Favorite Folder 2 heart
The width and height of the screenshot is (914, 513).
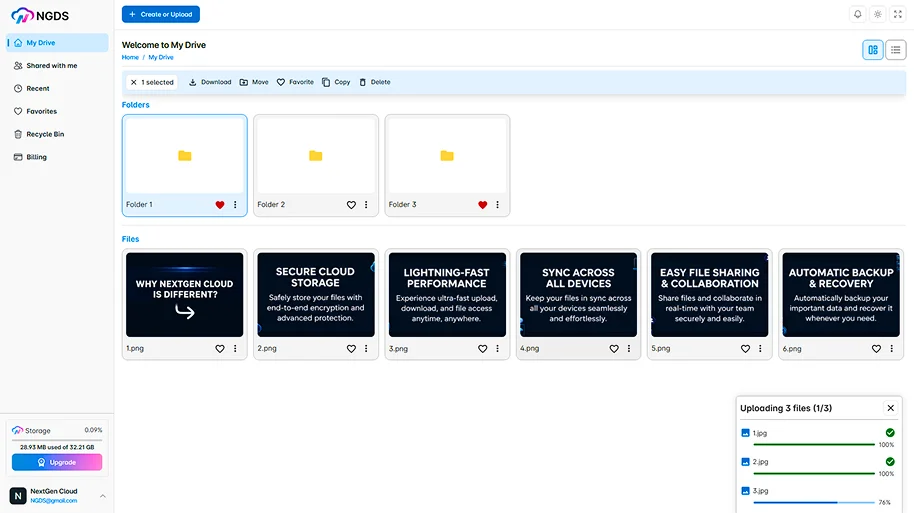tap(351, 205)
